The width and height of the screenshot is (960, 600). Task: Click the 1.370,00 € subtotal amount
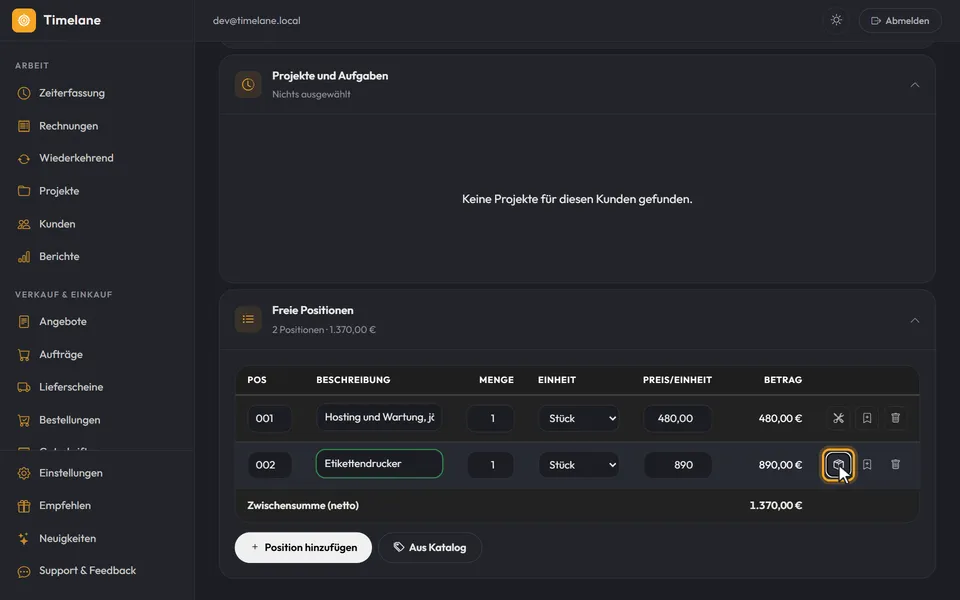click(776, 506)
